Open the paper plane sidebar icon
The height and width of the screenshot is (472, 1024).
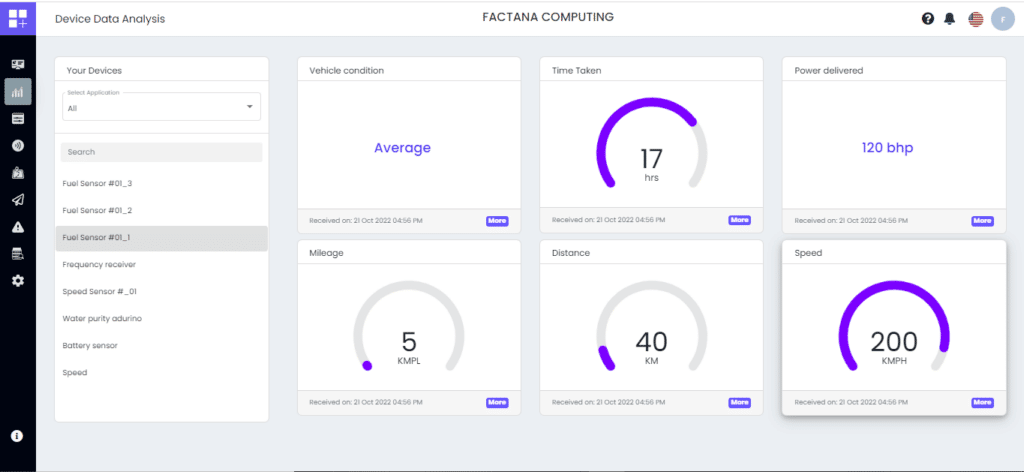click(18, 200)
